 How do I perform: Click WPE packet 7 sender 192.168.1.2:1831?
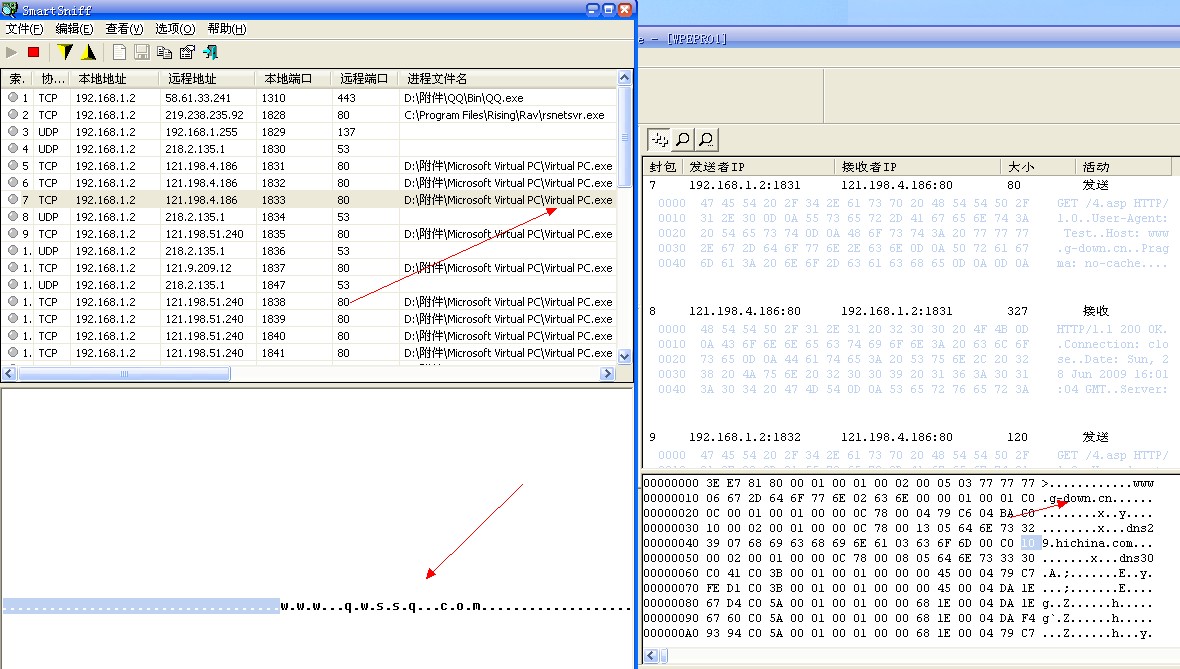[x=744, y=185]
